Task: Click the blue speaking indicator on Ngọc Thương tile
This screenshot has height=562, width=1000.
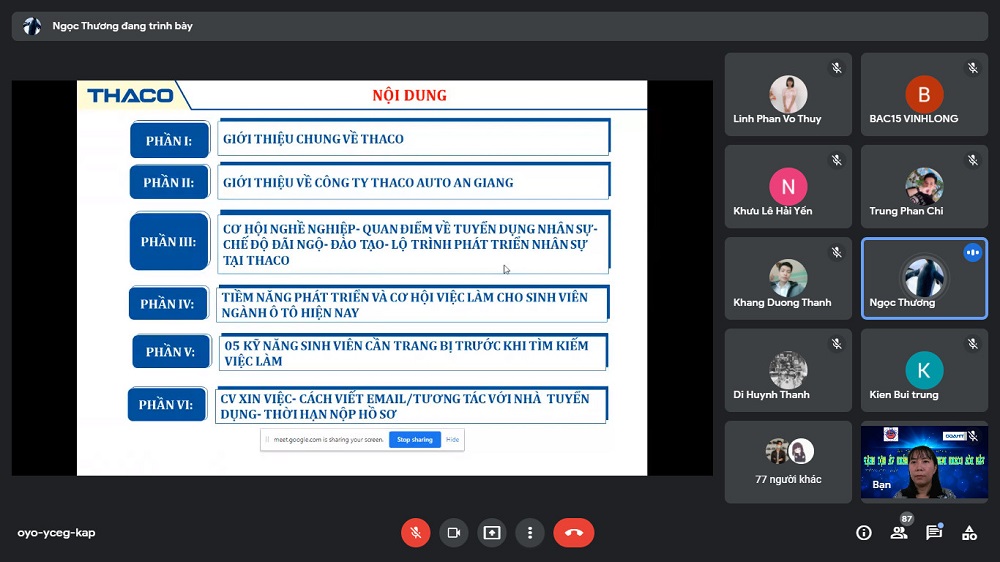Action: click(972, 253)
